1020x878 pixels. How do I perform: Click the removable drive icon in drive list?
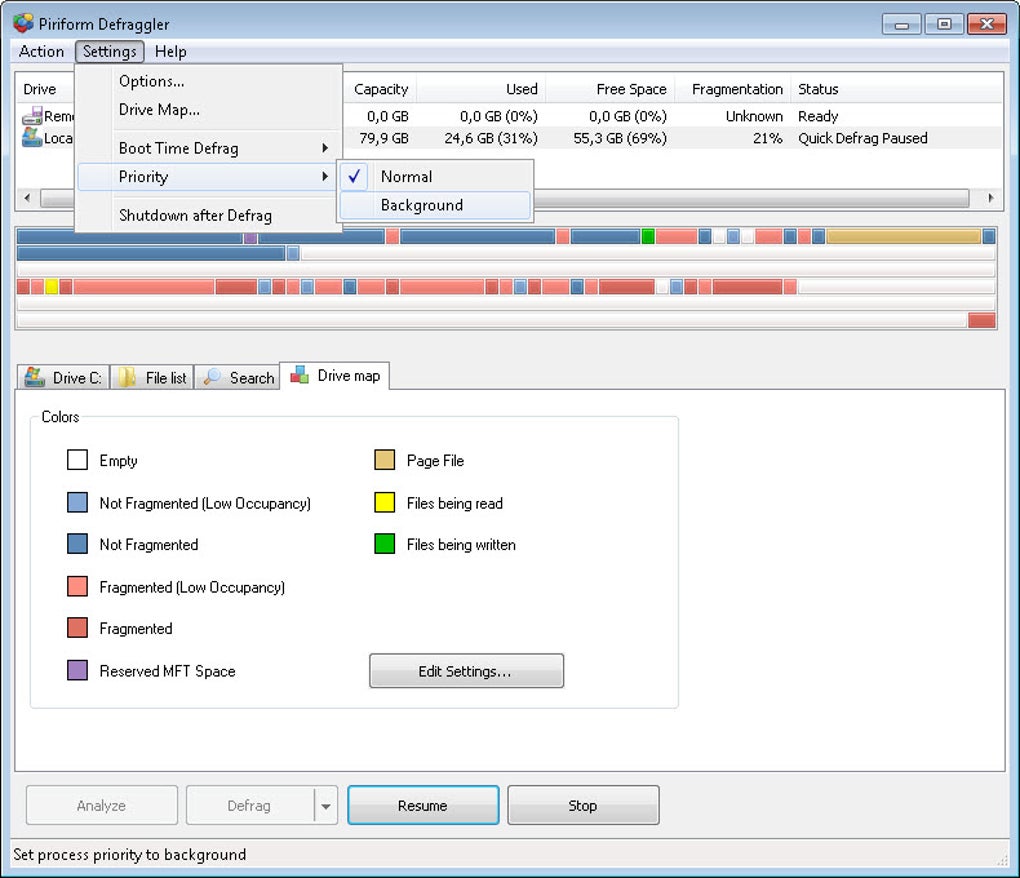(32, 116)
